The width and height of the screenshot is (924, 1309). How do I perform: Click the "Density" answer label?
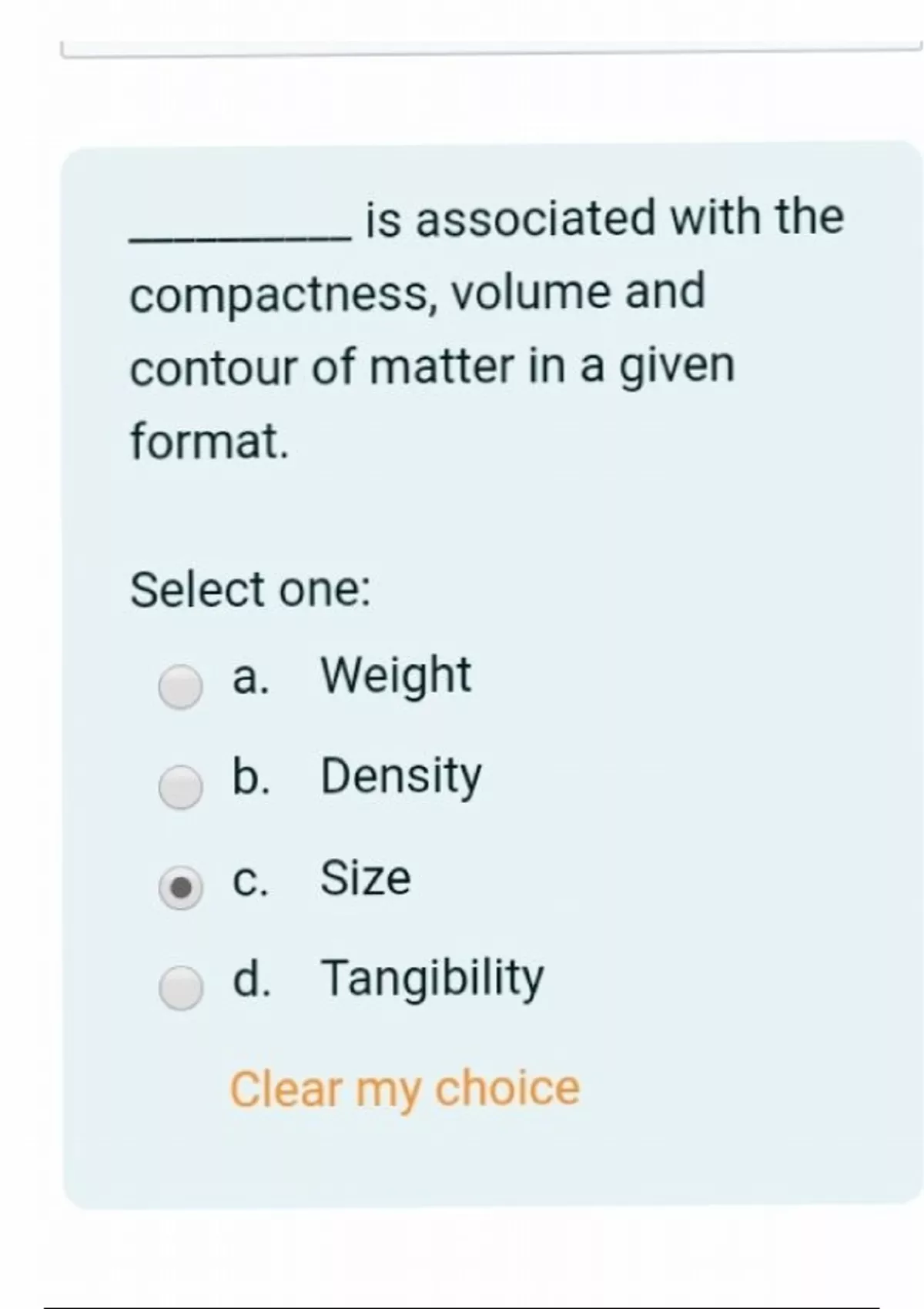(x=400, y=776)
